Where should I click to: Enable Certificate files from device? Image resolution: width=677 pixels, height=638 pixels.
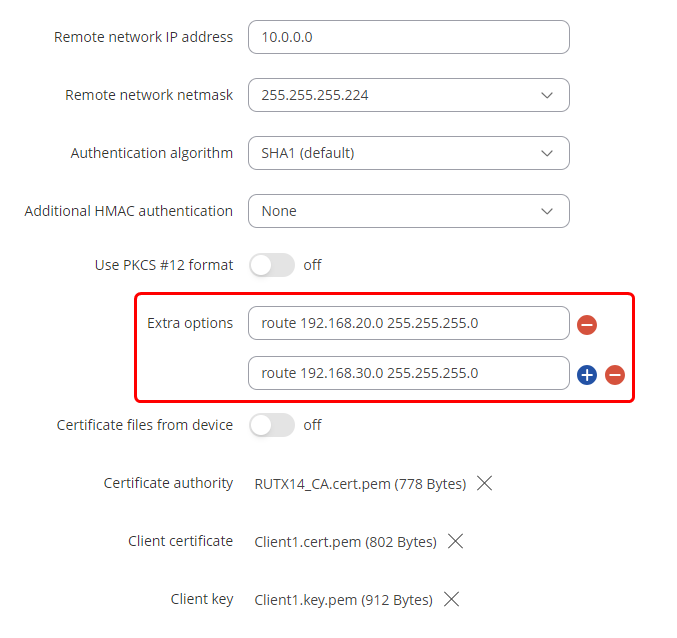point(272,425)
